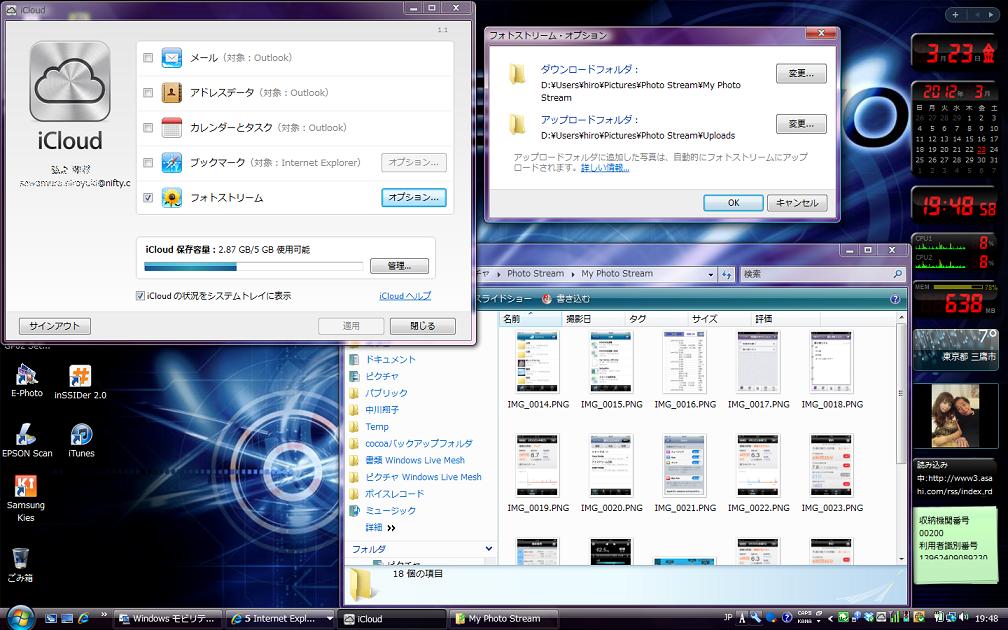The width and height of the screenshot is (1008, 630).
Task: Expand the more links chevrons in Explorer
Action: (x=391, y=528)
